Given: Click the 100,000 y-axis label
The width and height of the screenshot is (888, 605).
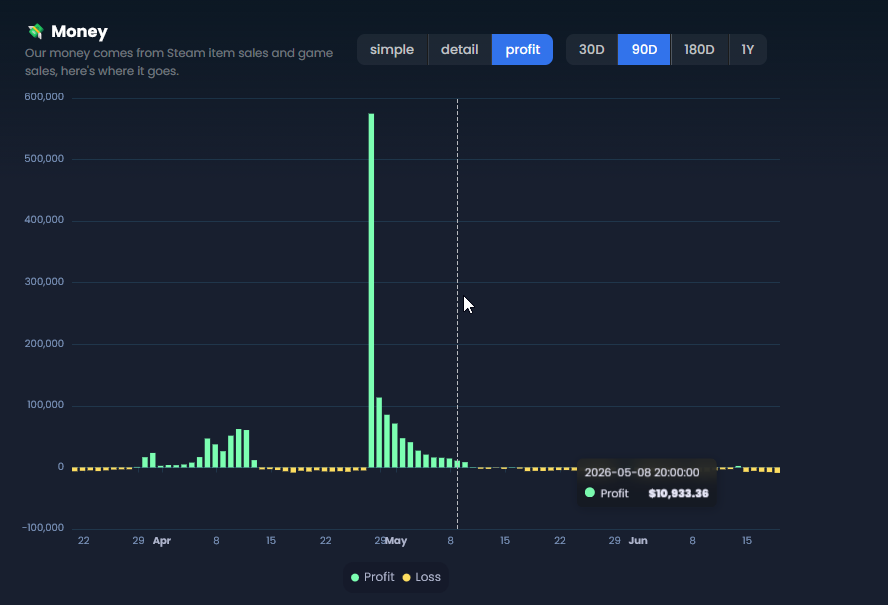Looking at the screenshot, I should (x=45, y=405).
